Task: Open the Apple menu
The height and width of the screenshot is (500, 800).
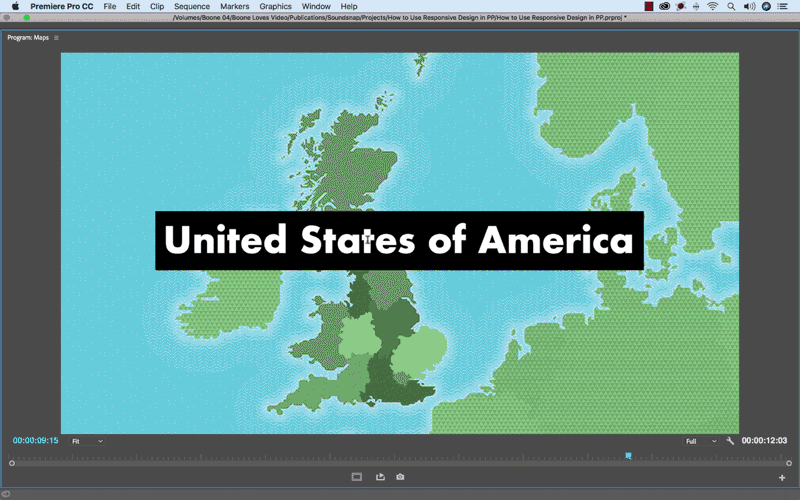Action: 15,6
